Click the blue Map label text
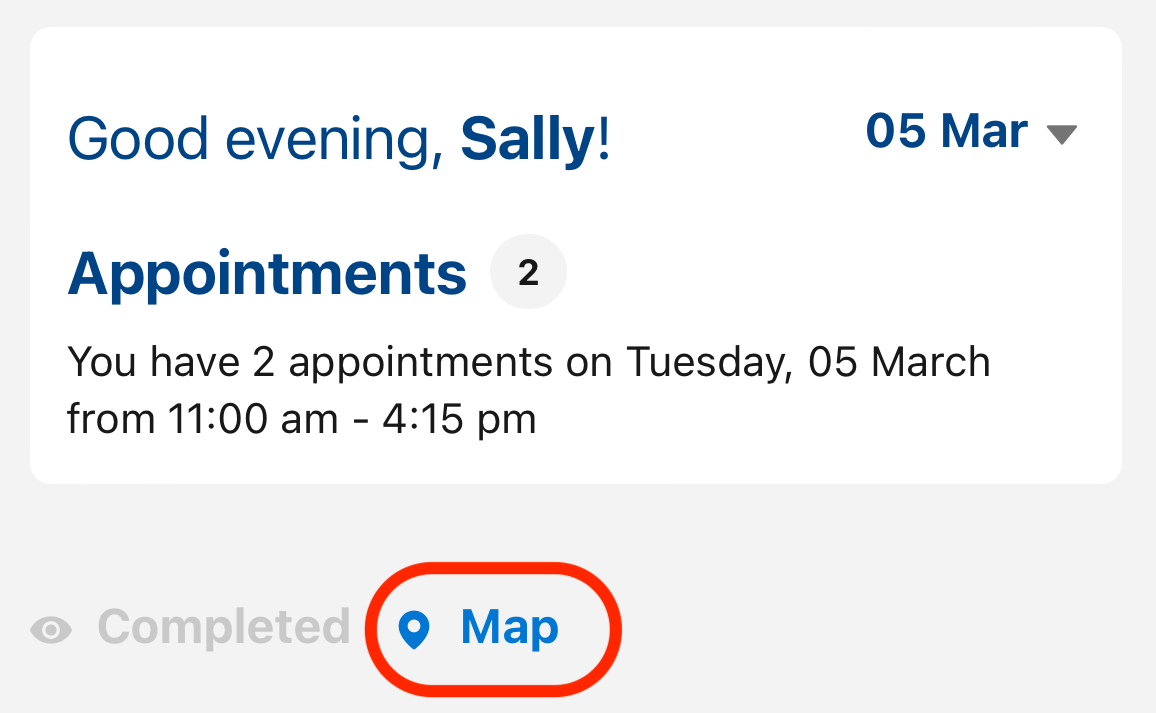Viewport: 1156px width, 713px height. (509, 628)
